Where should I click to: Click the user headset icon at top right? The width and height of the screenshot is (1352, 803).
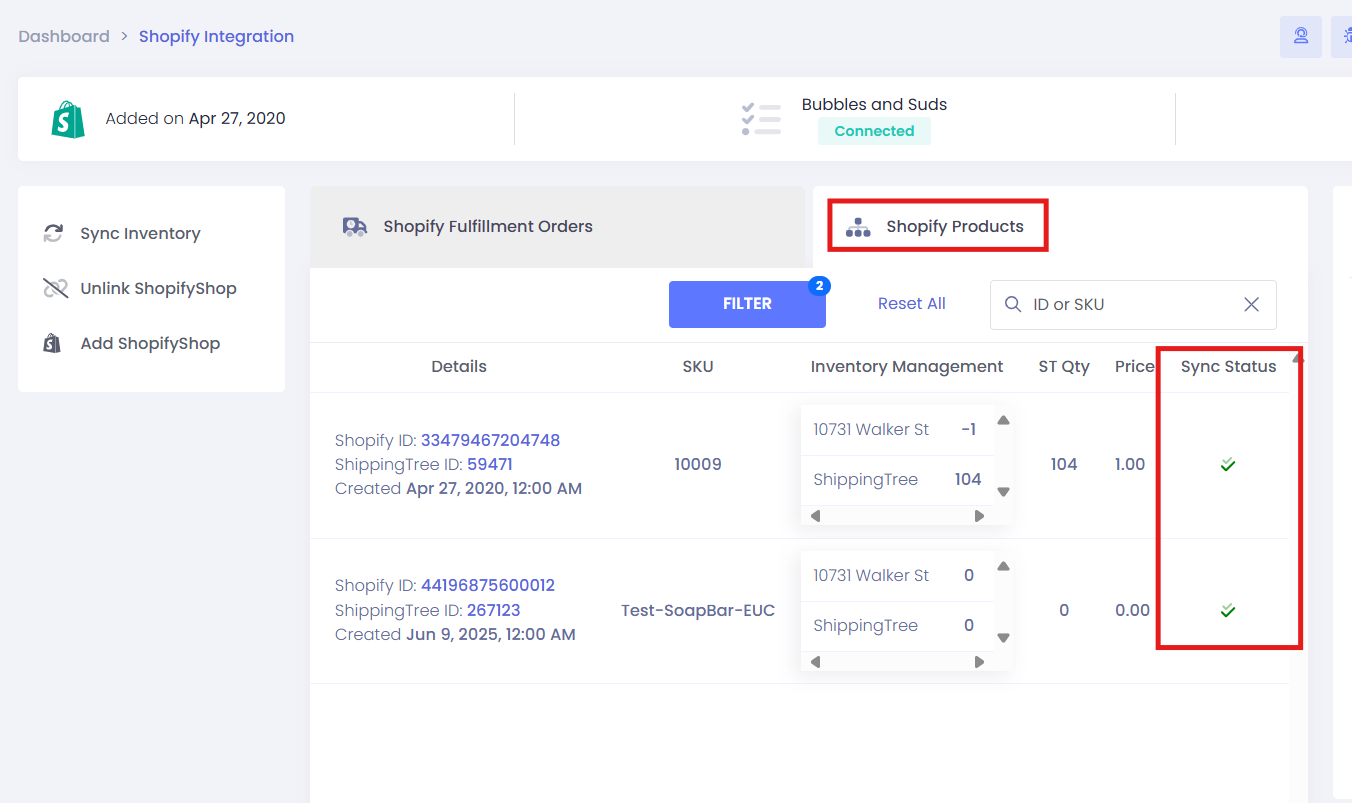coord(1301,37)
